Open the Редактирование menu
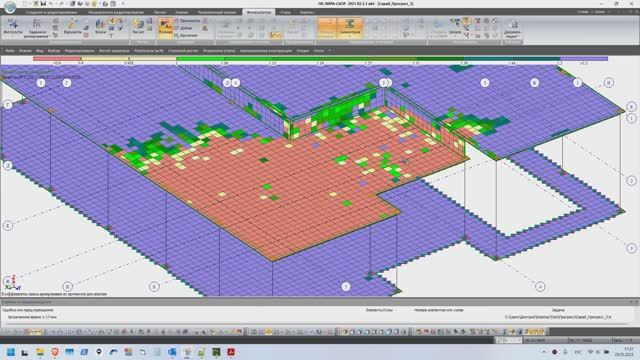The height and width of the screenshot is (360, 640). [80, 51]
